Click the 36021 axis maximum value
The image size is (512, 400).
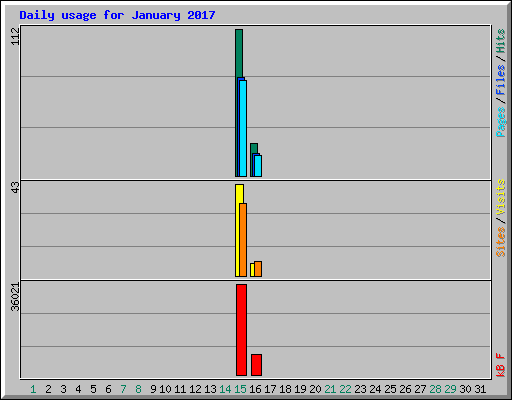tap(15, 297)
